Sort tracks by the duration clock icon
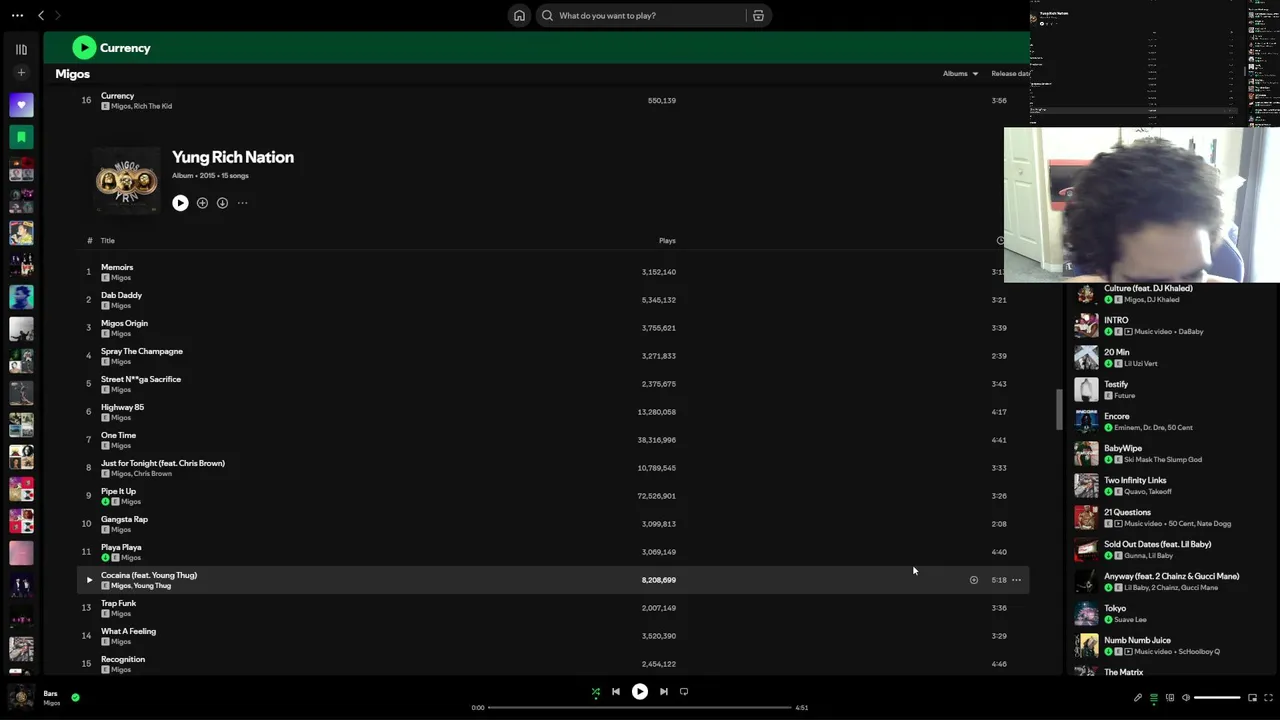1280x720 pixels. pyautogui.click(x=1000, y=240)
